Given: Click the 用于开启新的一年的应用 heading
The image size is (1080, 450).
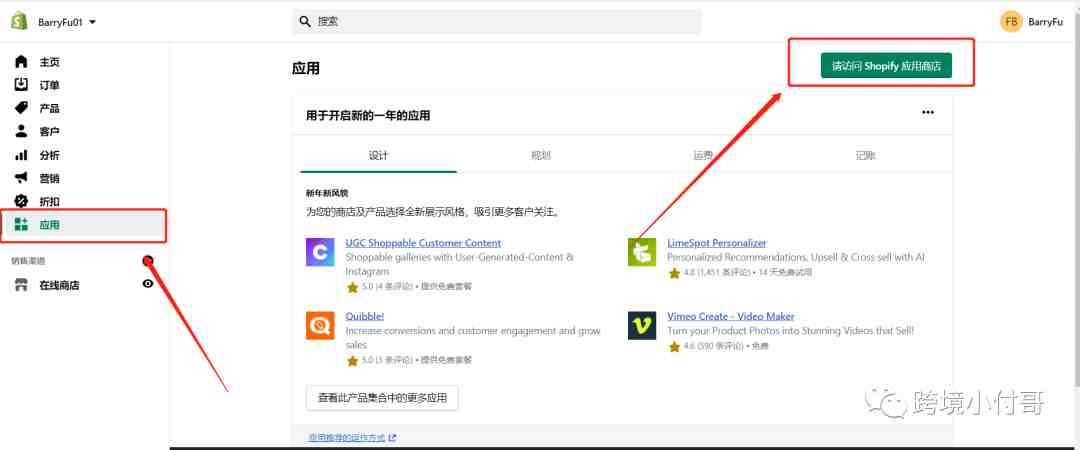Looking at the screenshot, I should coord(368,116).
